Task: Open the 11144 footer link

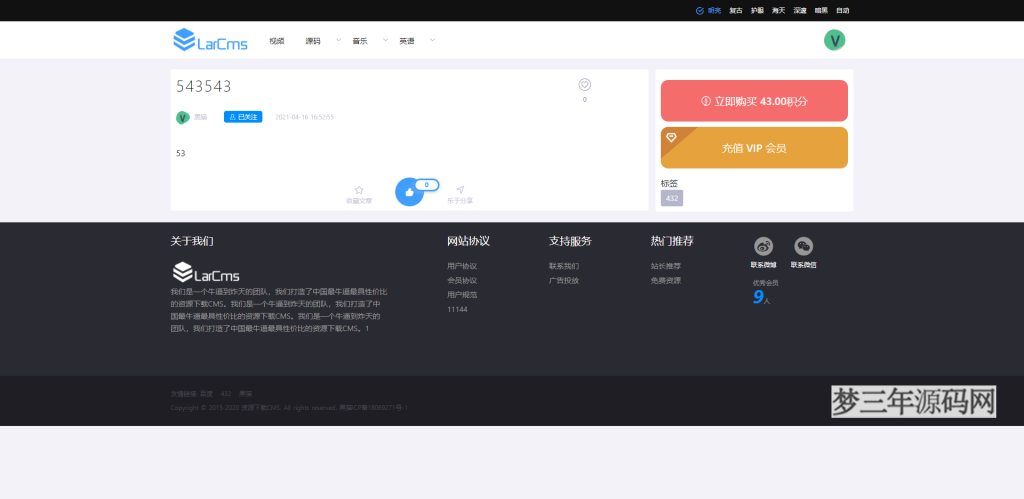Action: click(x=457, y=309)
